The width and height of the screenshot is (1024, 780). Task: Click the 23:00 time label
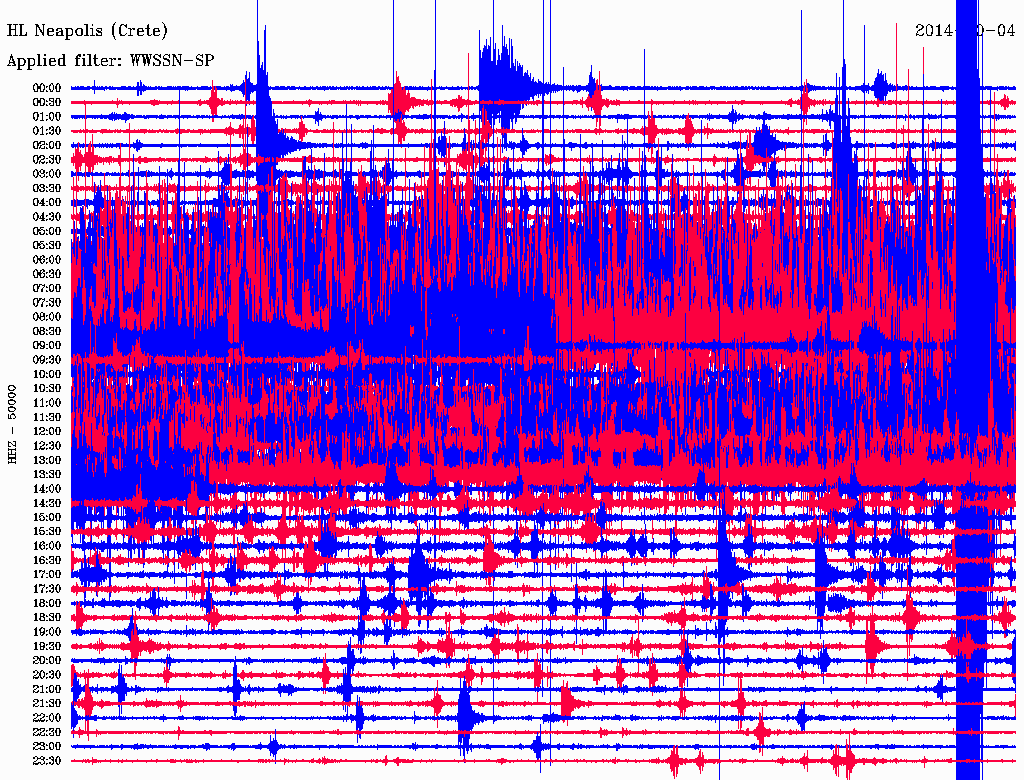coord(47,747)
